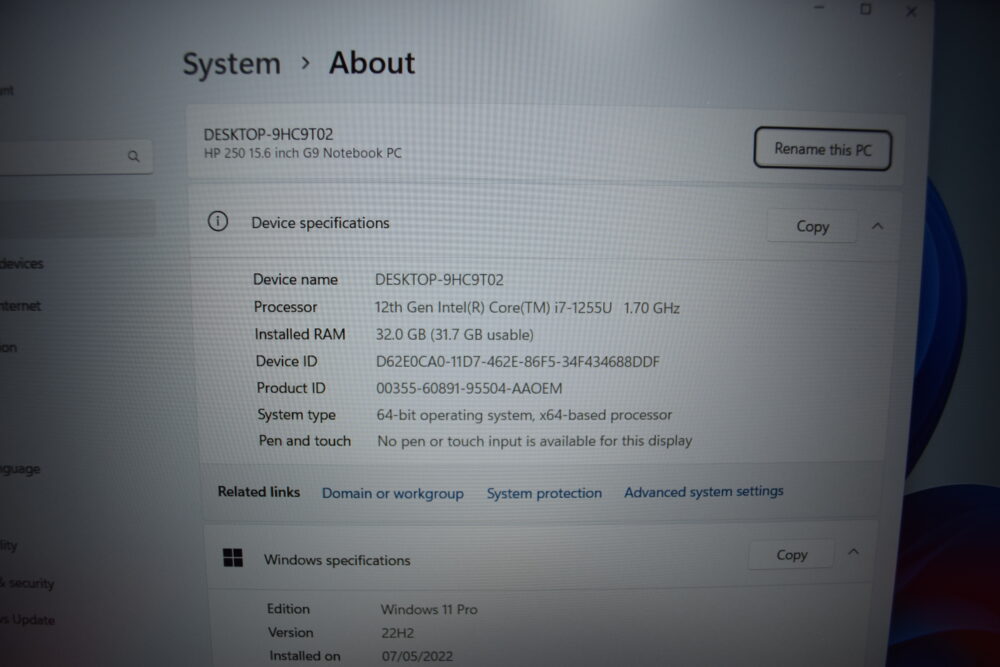
Task: Click the About page heading
Action: coord(372,63)
